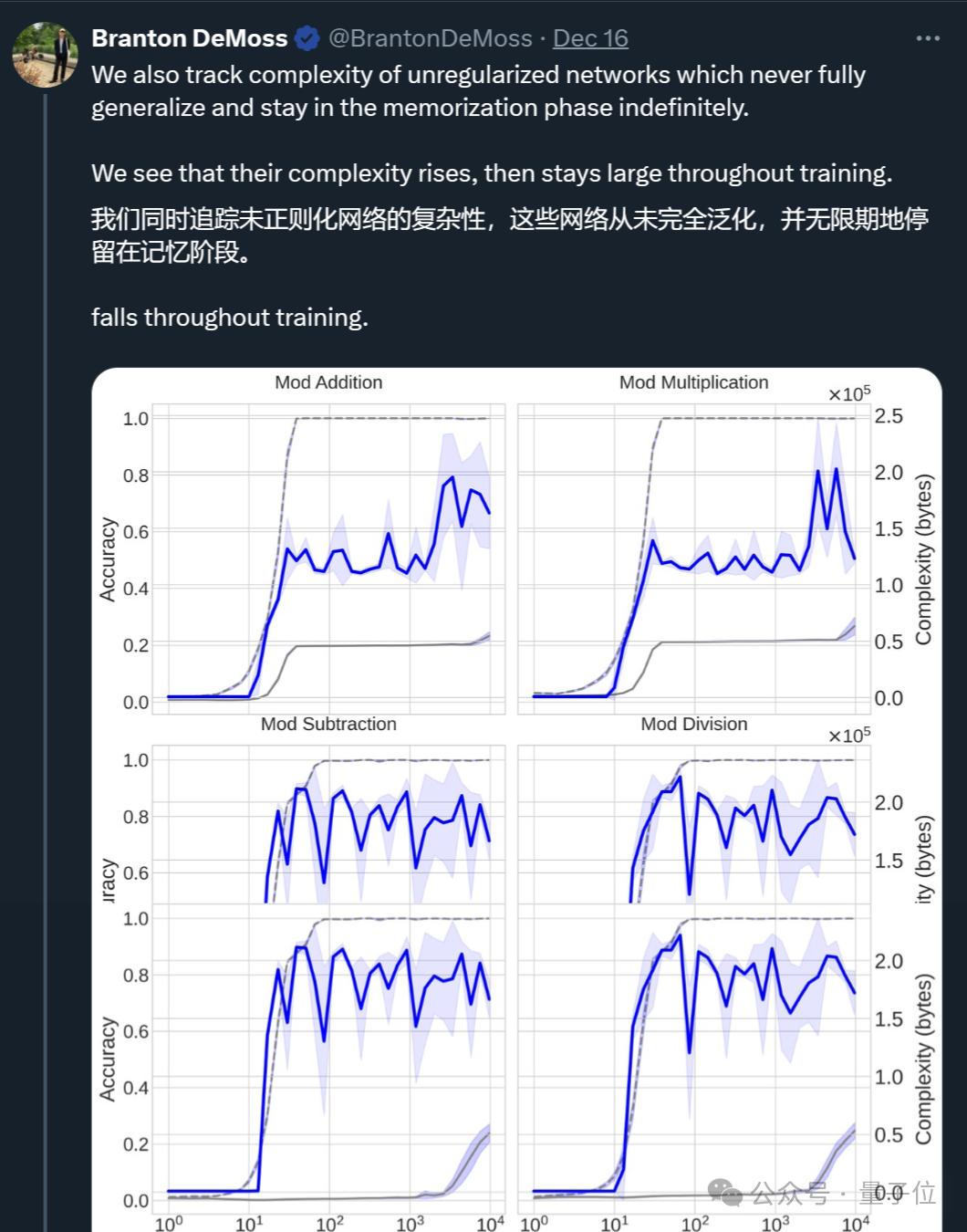Open the more options three-dot menu
The width and height of the screenshot is (967, 1232).
[927, 38]
